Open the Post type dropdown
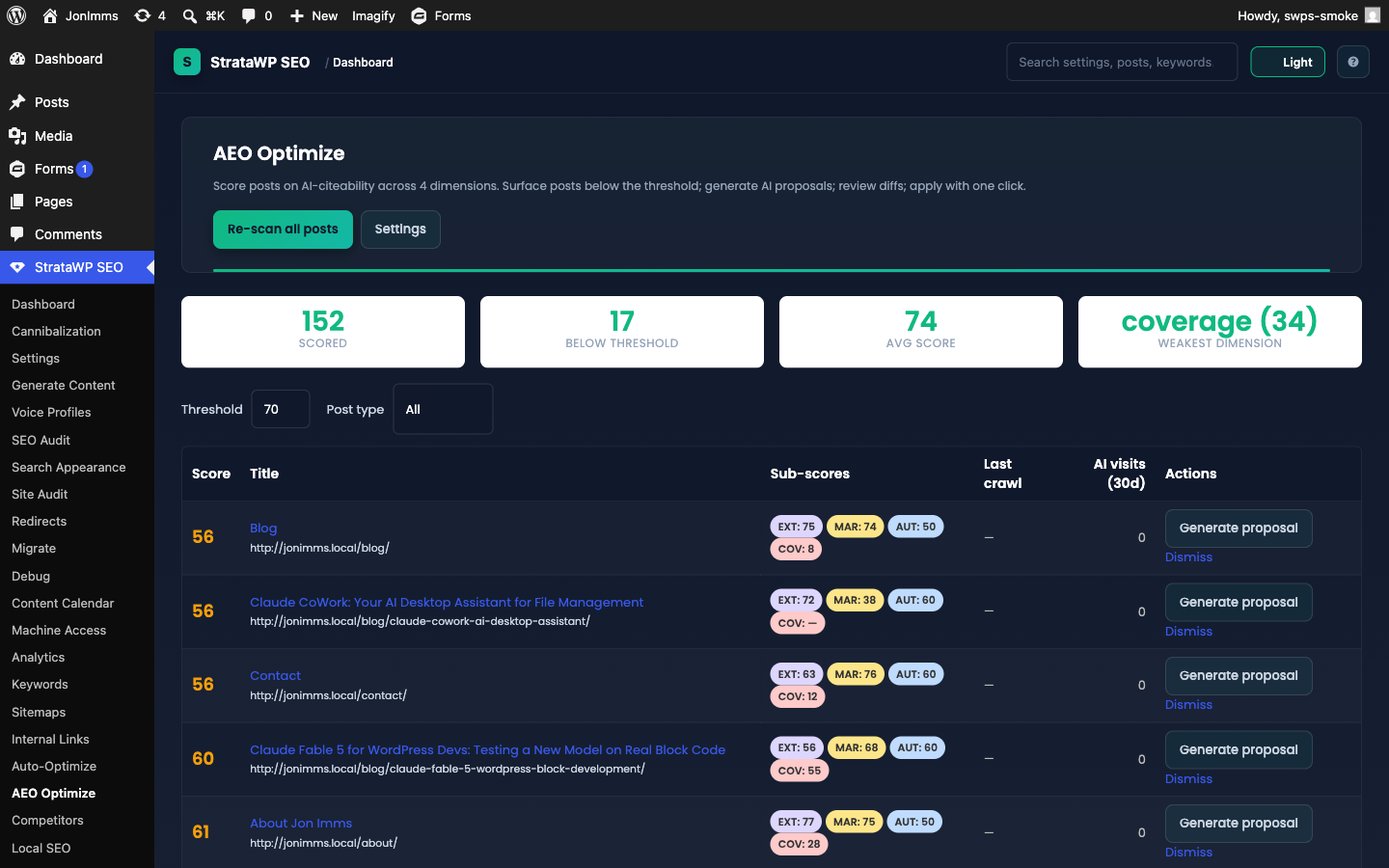1389x868 pixels. 443,409
